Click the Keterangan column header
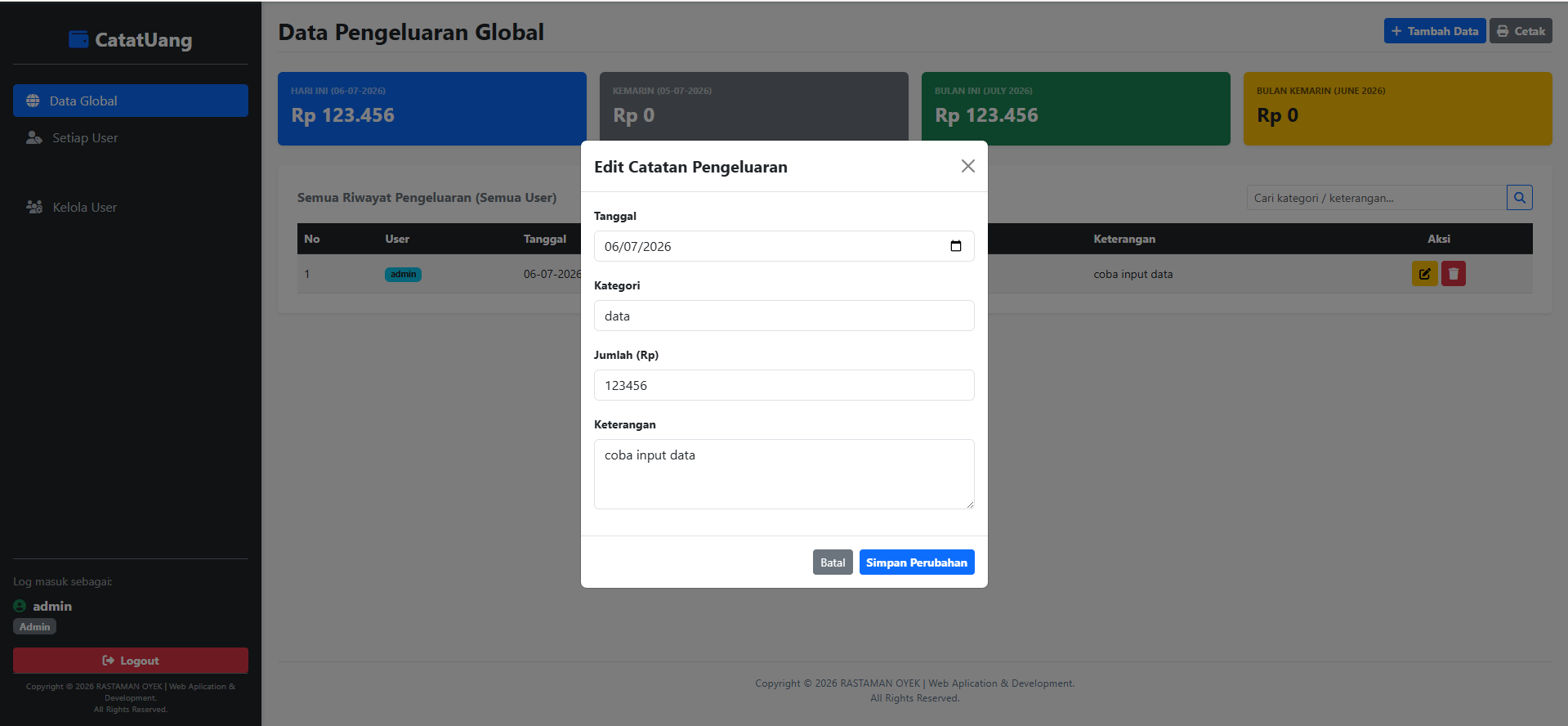This screenshot has width=1568, height=726. (x=1124, y=239)
